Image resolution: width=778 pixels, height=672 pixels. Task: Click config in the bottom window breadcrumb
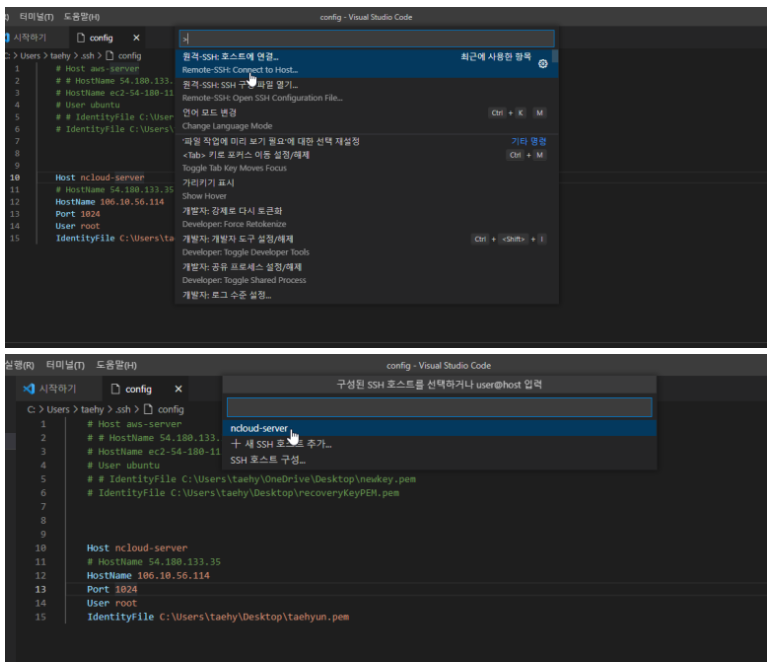(171, 409)
